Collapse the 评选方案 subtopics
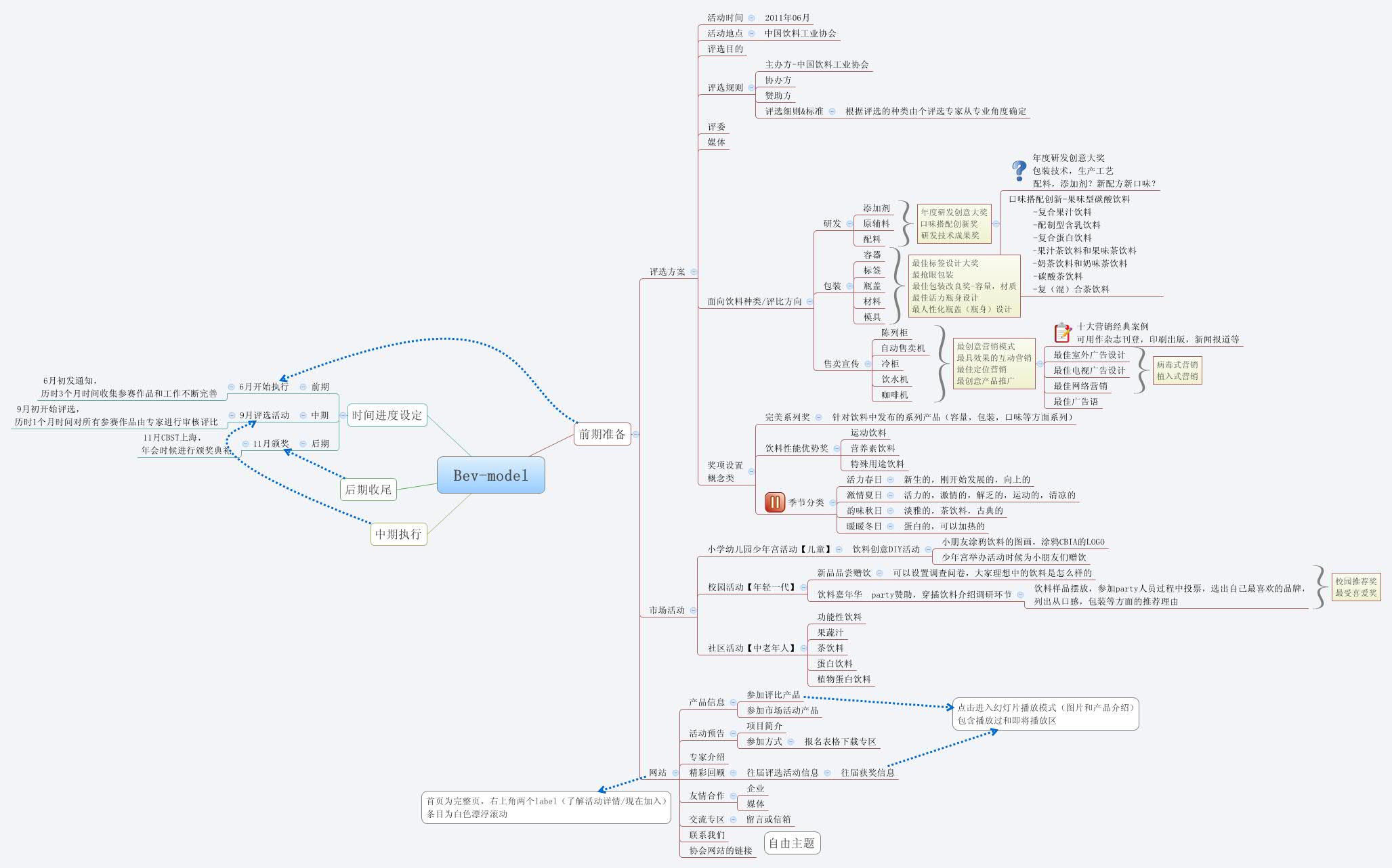The width and height of the screenshot is (1392, 868). tap(694, 272)
